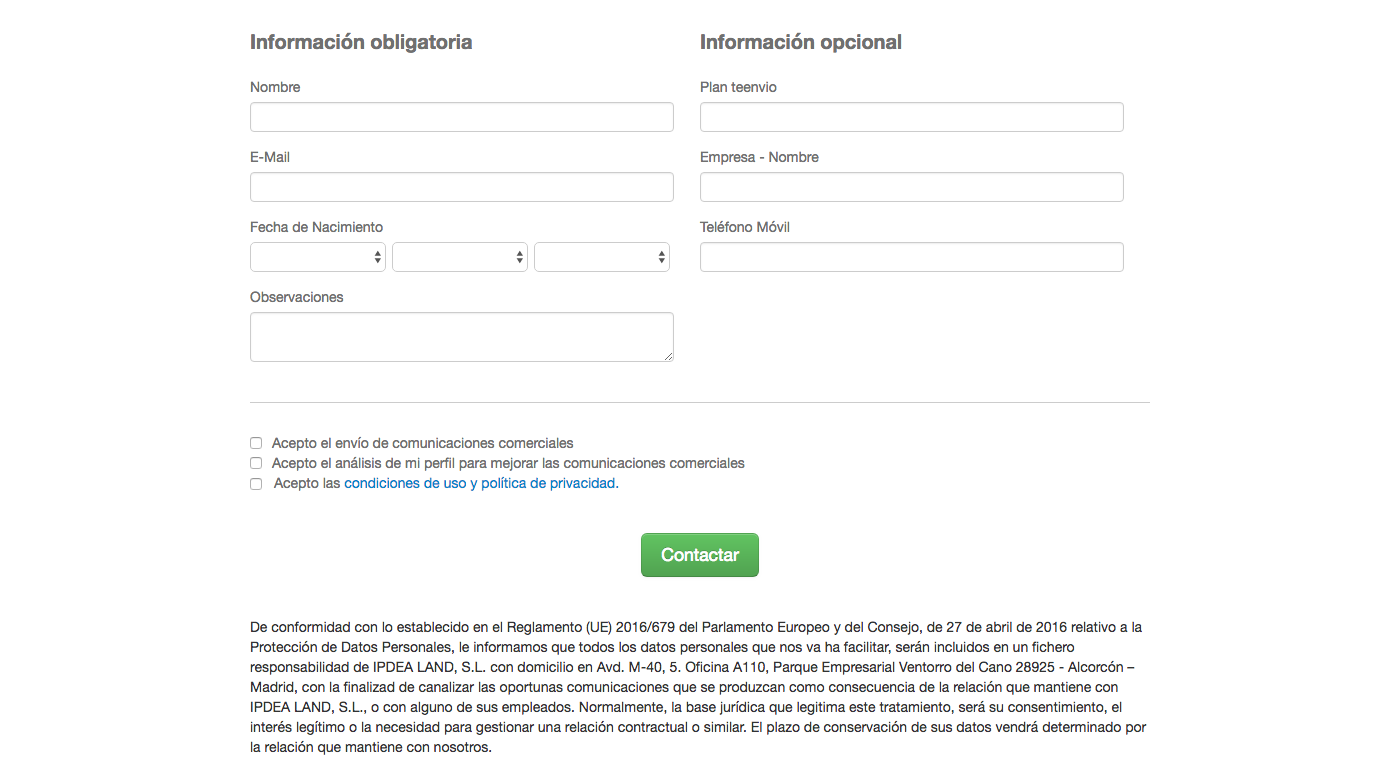The width and height of the screenshot is (1400, 778).
Task: Enable envío de comunicaciones comerciales checkbox
Action: (256, 443)
